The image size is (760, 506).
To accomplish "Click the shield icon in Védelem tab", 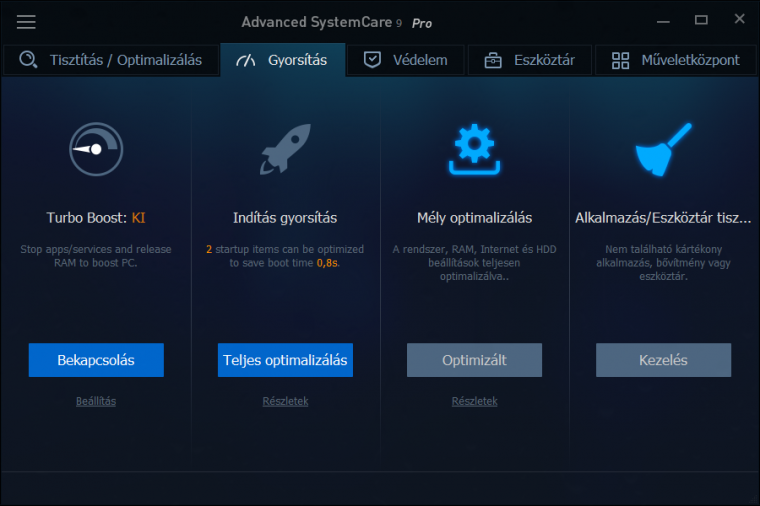I will coord(372,60).
